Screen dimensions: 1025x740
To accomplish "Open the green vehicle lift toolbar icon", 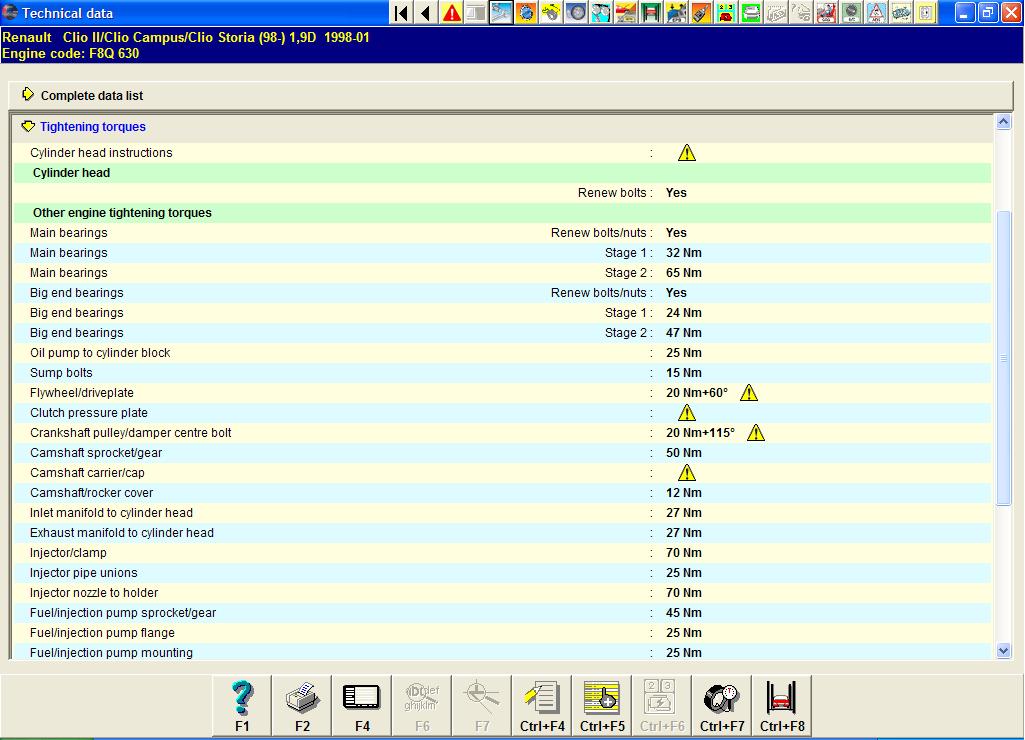I will (x=651, y=12).
